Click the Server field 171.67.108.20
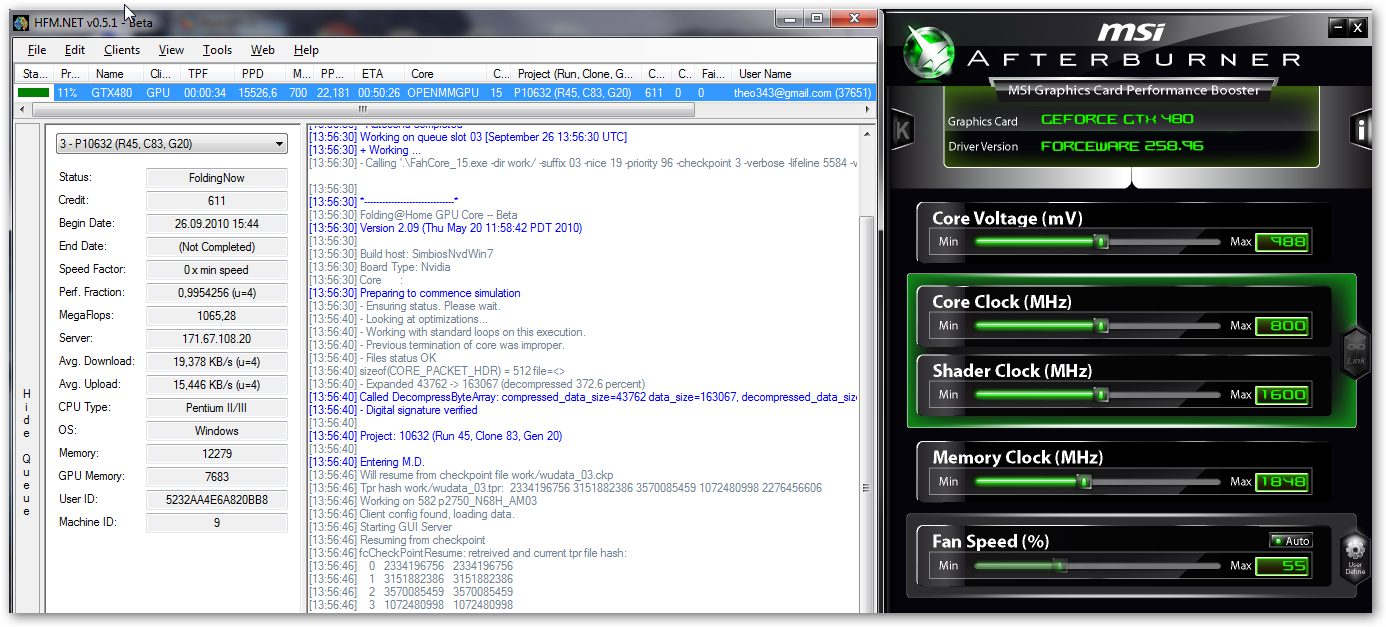The height and width of the screenshot is (627, 1386). point(216,339)
